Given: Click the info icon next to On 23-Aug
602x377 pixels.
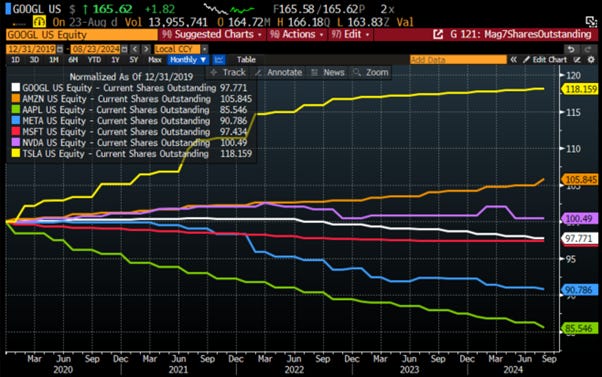Looking at the screenshot, I should click(x=39, y=21).
